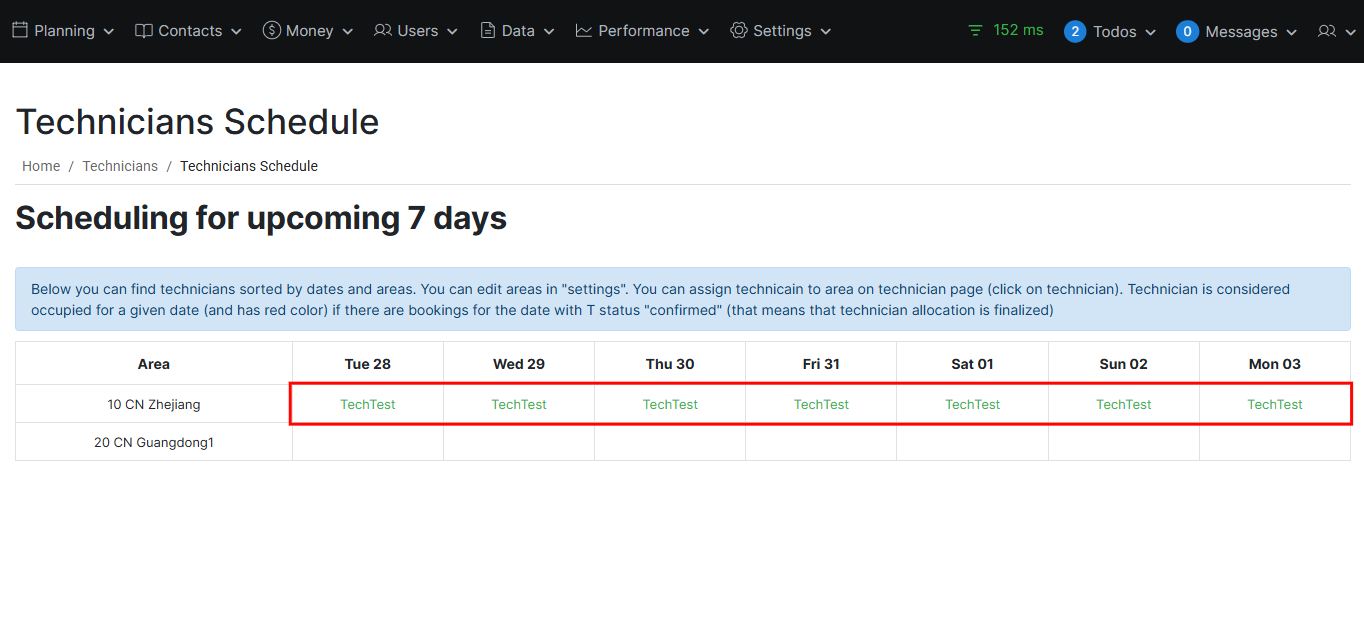This screenshot has width=1364, height=632.
Task: Open the Performance menu
Action: (643, 31)
